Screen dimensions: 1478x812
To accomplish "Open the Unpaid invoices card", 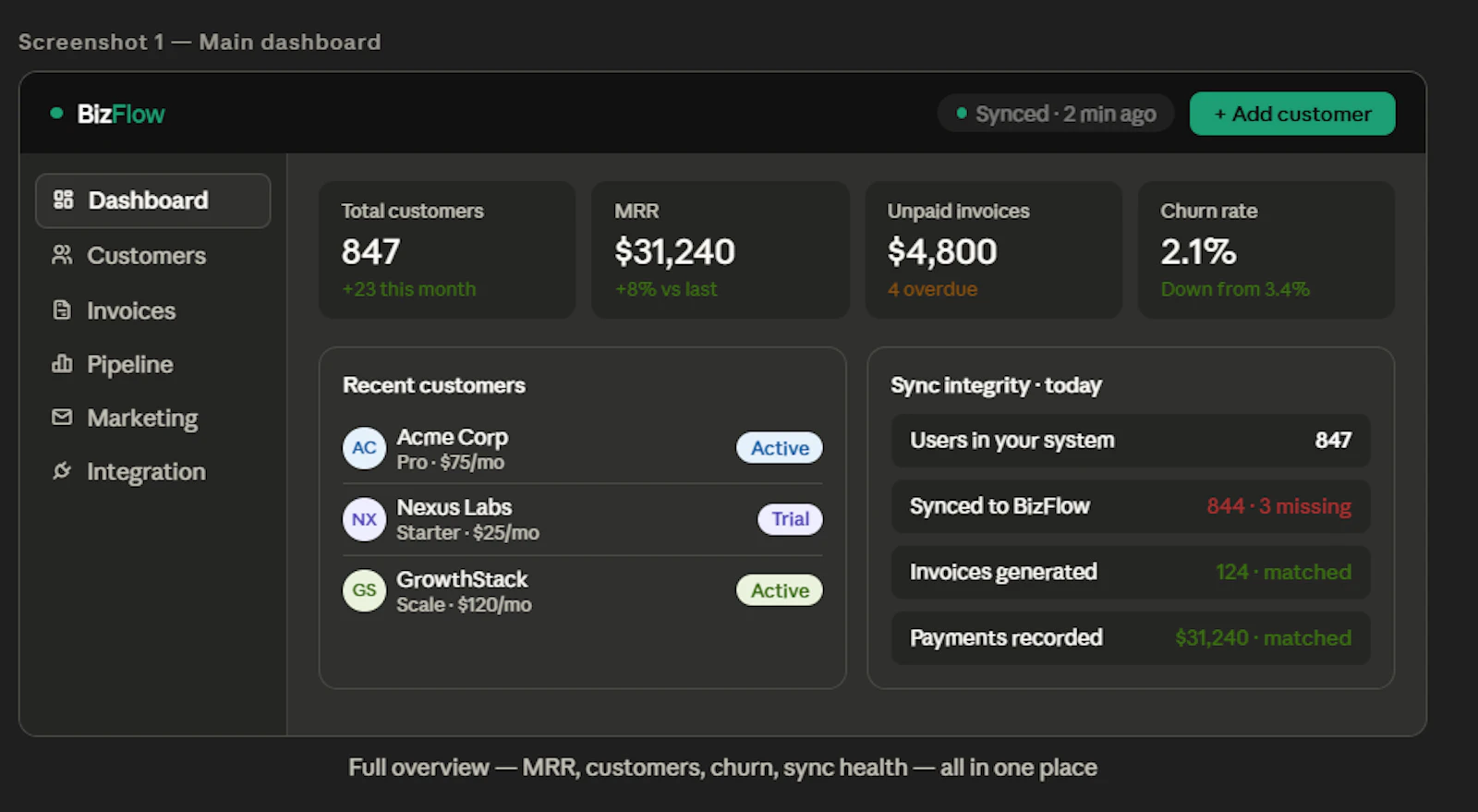I will 994,249.
